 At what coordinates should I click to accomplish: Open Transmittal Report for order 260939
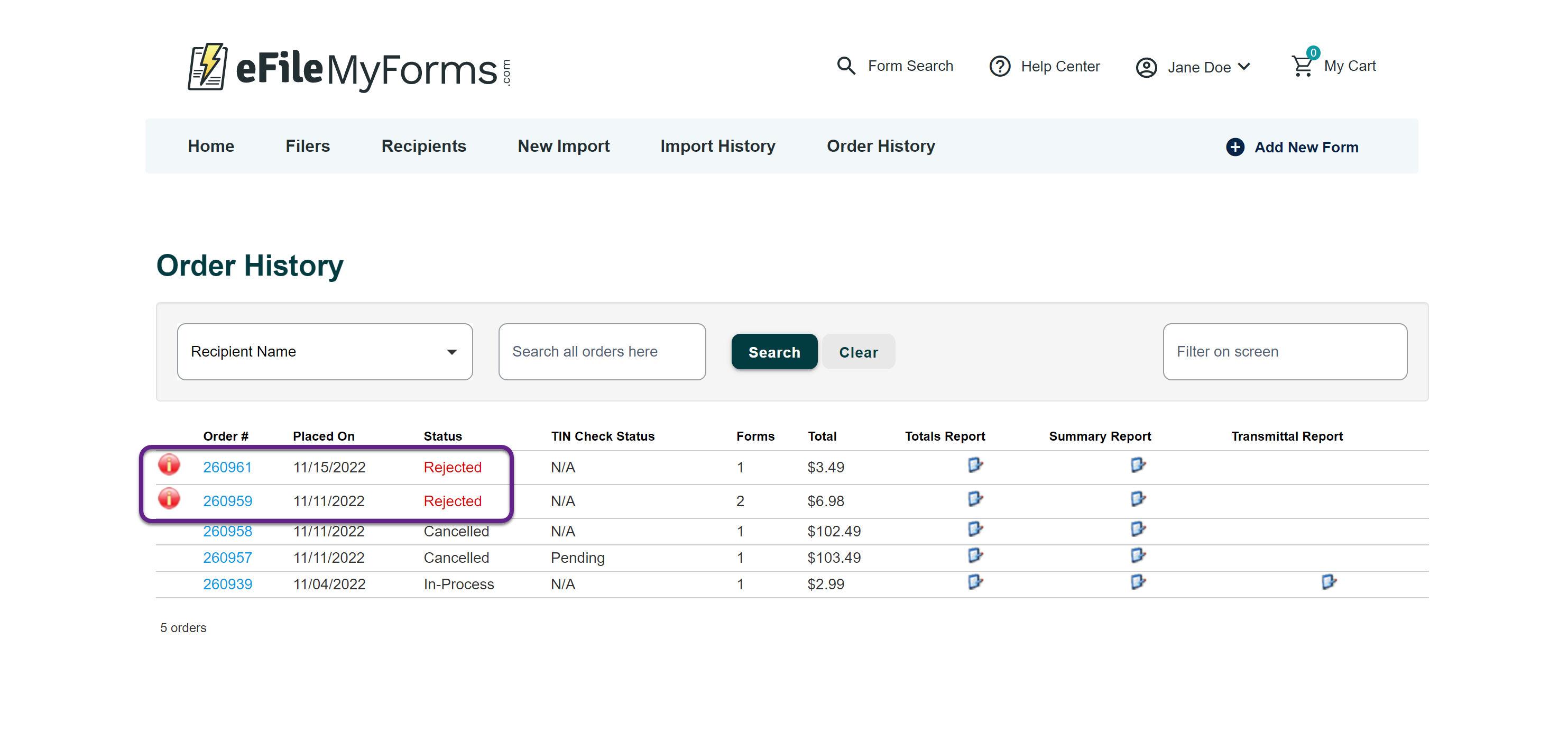tap(1328, 582)
